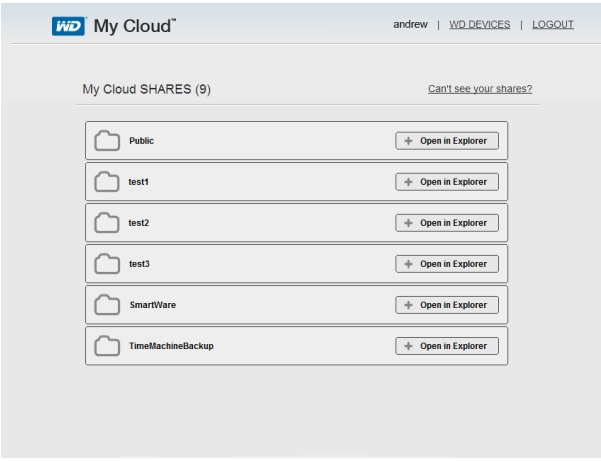Select the TimeMachineBackup share name
Screen dimensions: 601x461
tap(171, 346)
